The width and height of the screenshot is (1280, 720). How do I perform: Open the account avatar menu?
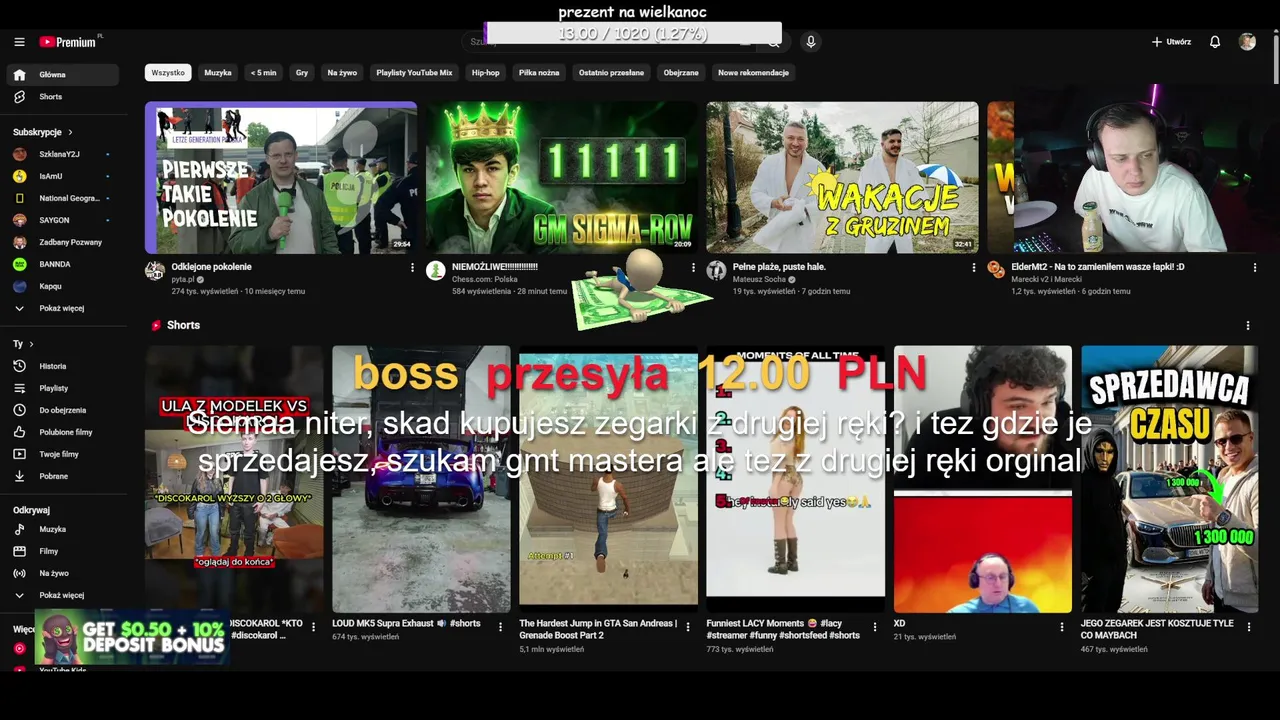point(1247,42)
